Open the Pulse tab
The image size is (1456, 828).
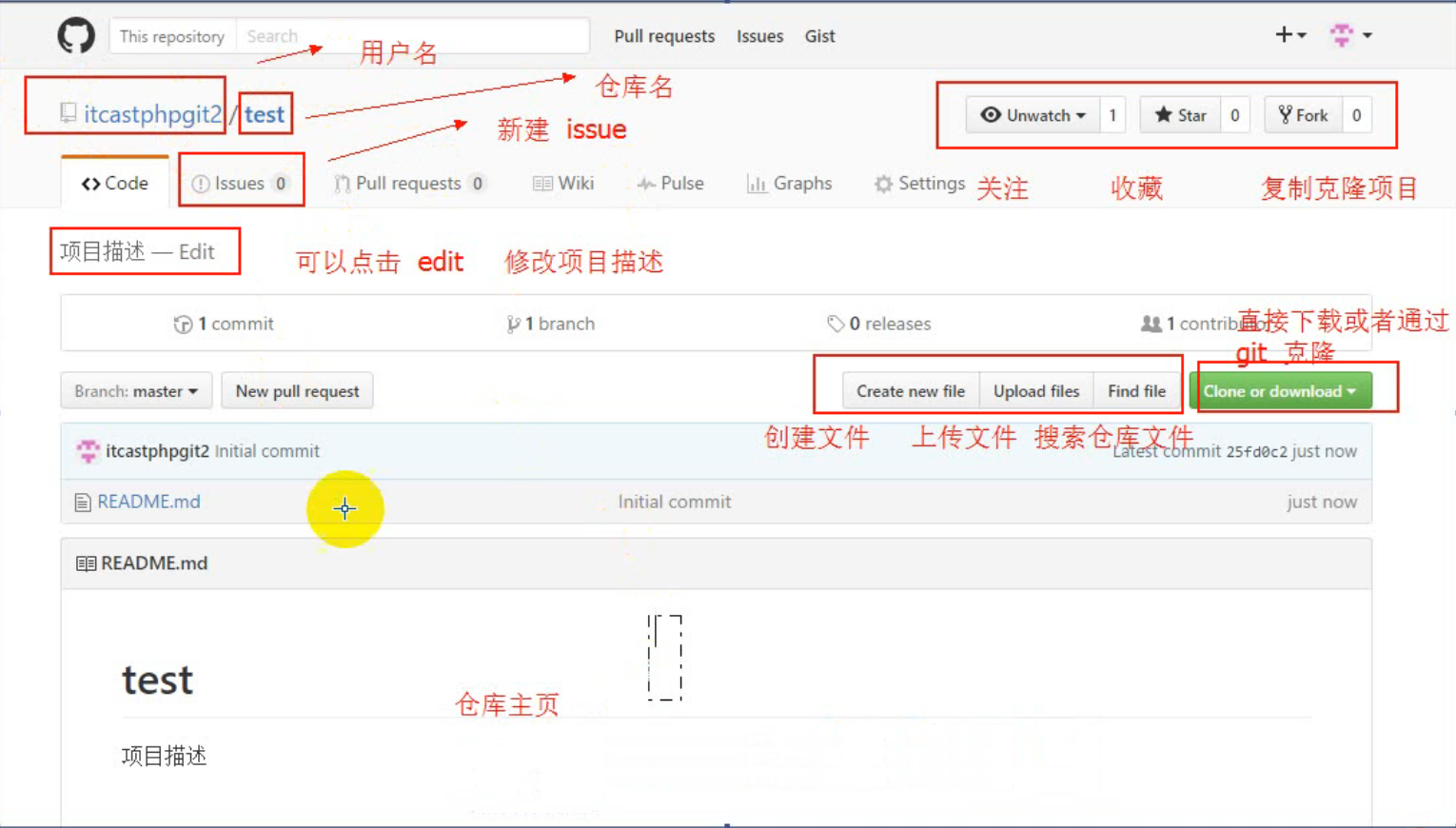click(671, 183)
